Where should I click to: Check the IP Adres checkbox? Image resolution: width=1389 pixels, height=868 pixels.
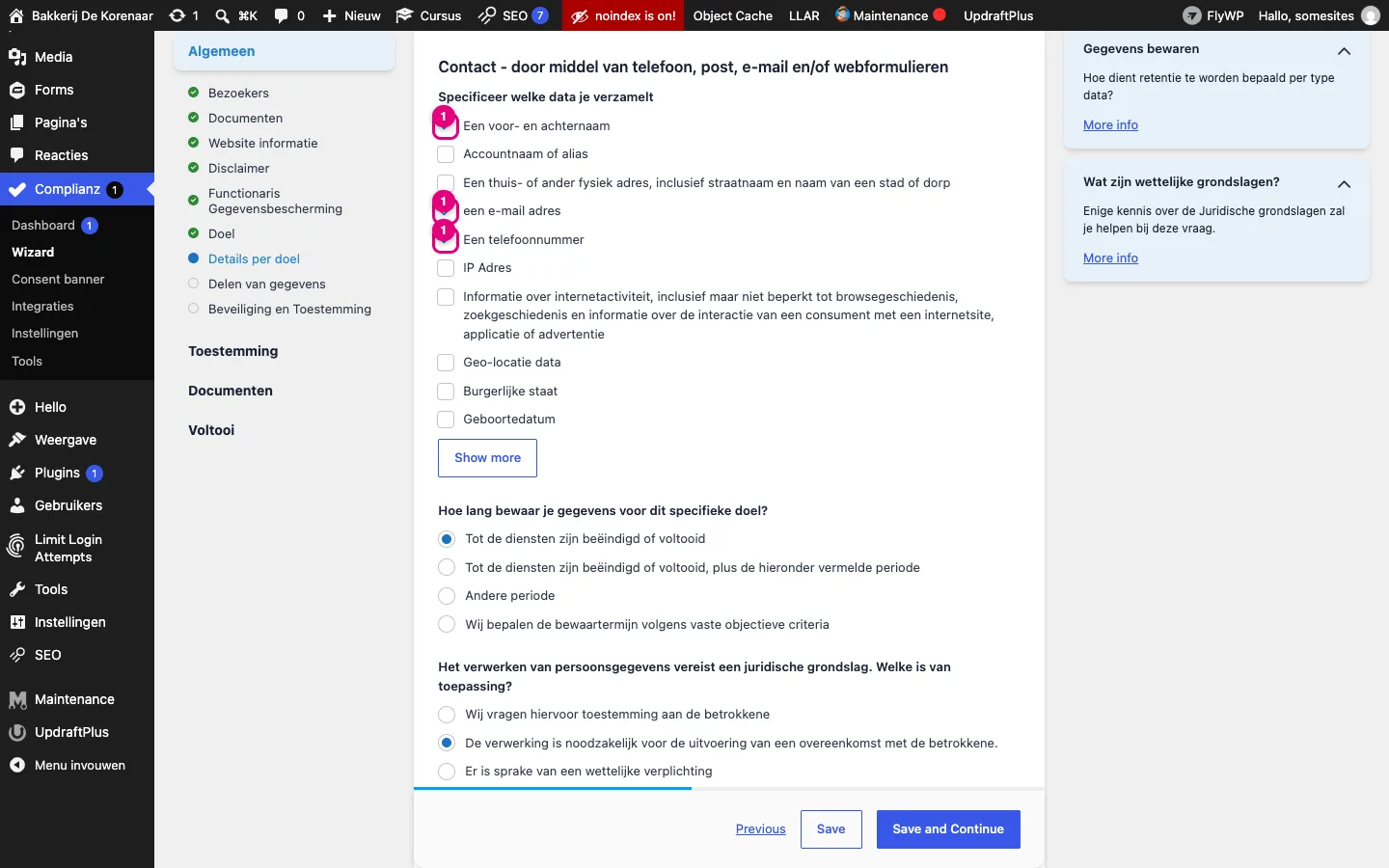click(446, 268)
